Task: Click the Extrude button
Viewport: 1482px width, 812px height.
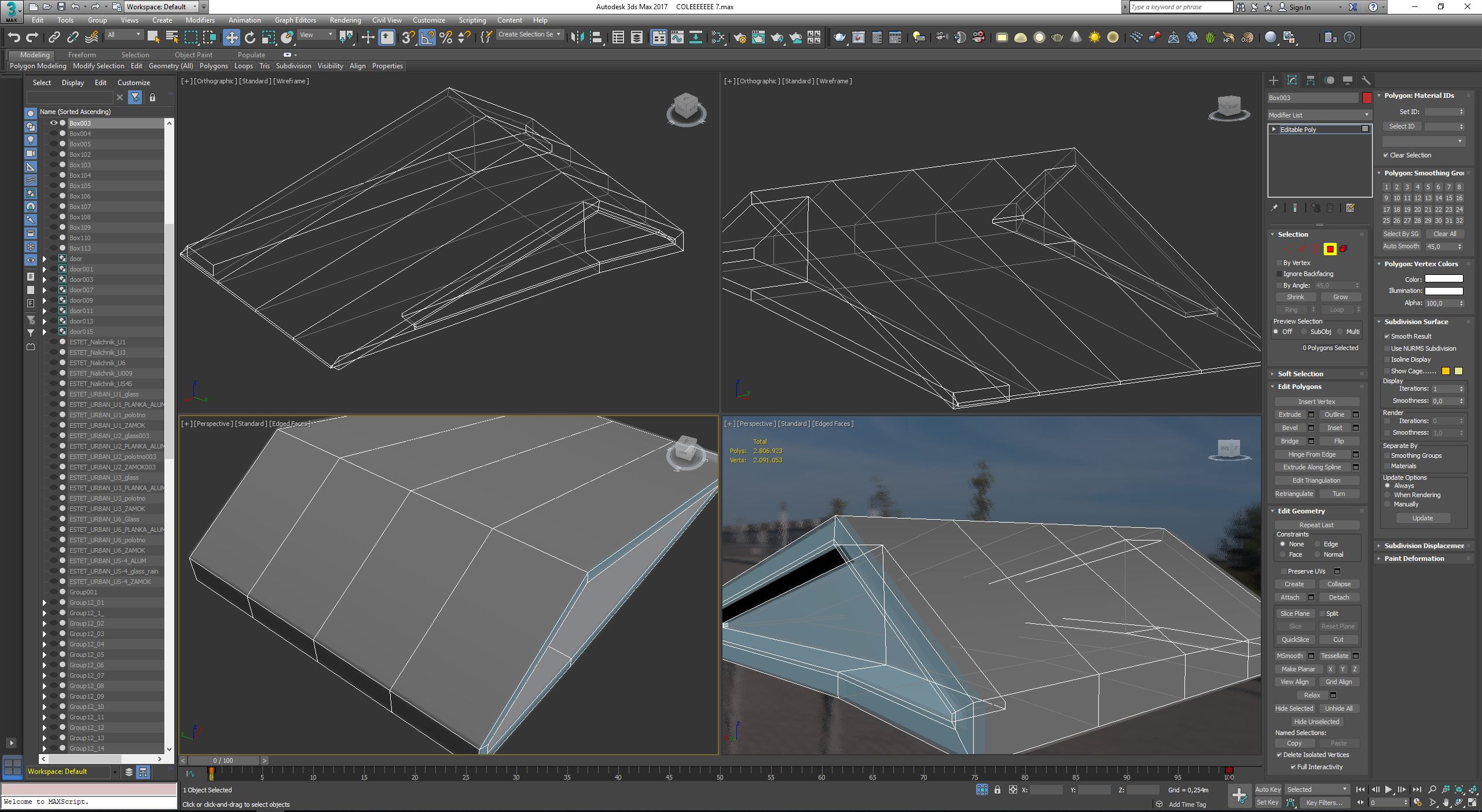Action: coord(1289,414)
